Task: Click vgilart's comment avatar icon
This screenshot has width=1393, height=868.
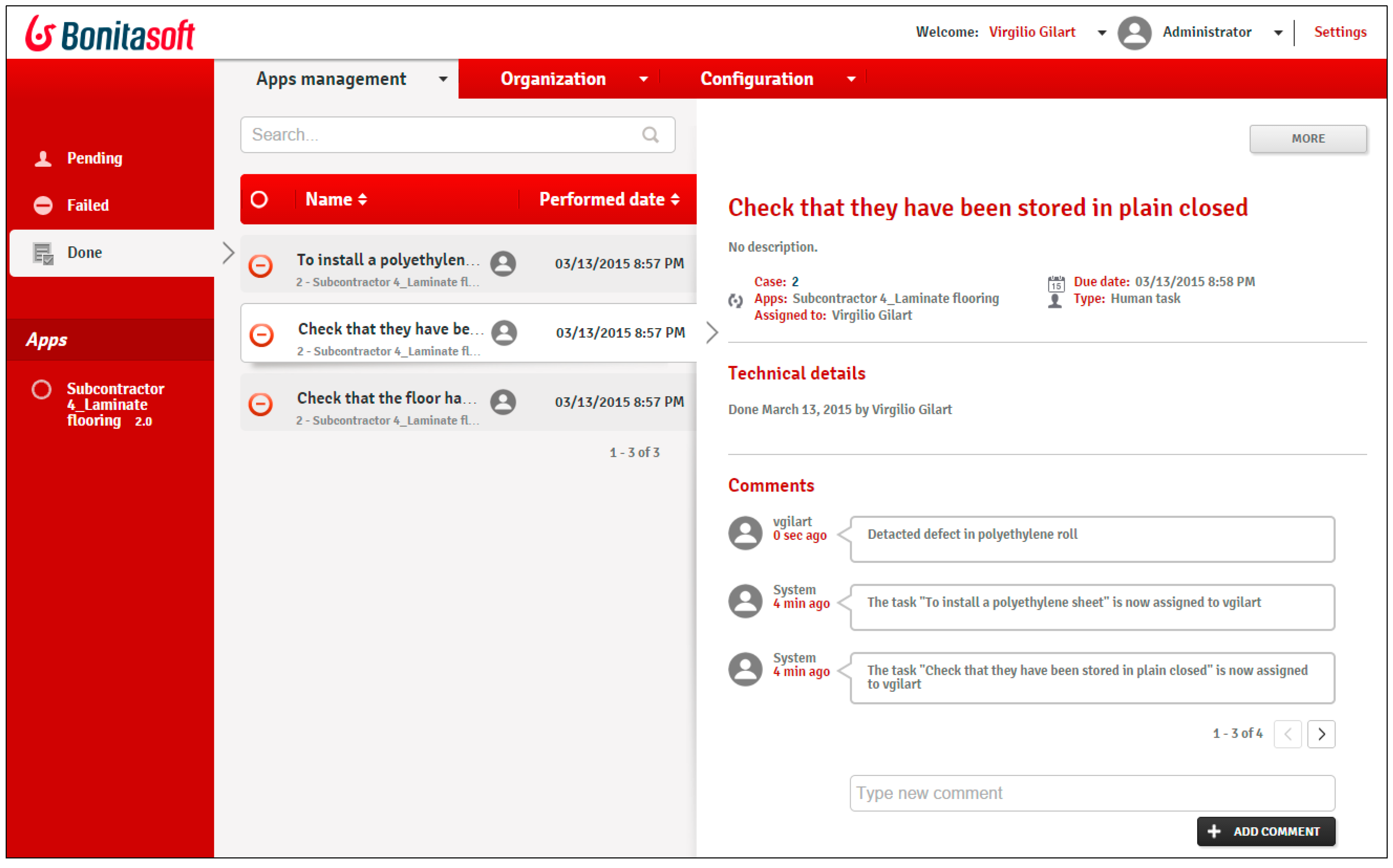Action: click(745, 532)
